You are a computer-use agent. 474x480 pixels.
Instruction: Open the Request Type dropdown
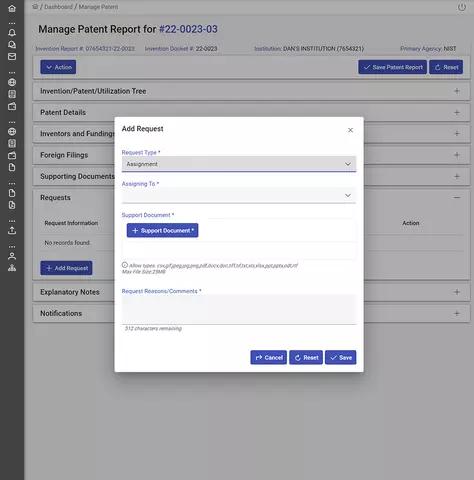239,164
